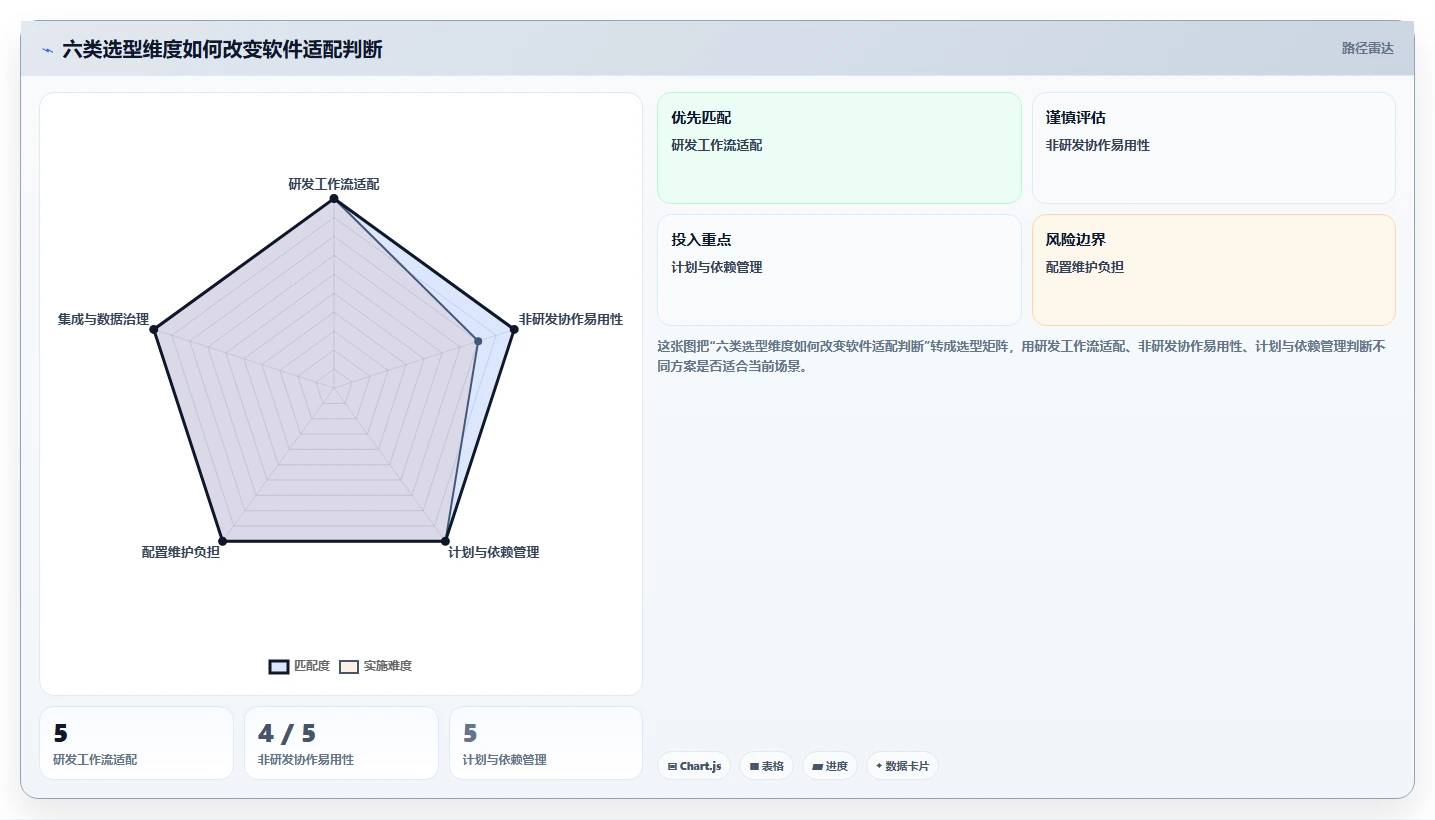Click the icon in the Chart.js chip
The width and height of the screenshot is (1435, 820).
coord(672,766)
